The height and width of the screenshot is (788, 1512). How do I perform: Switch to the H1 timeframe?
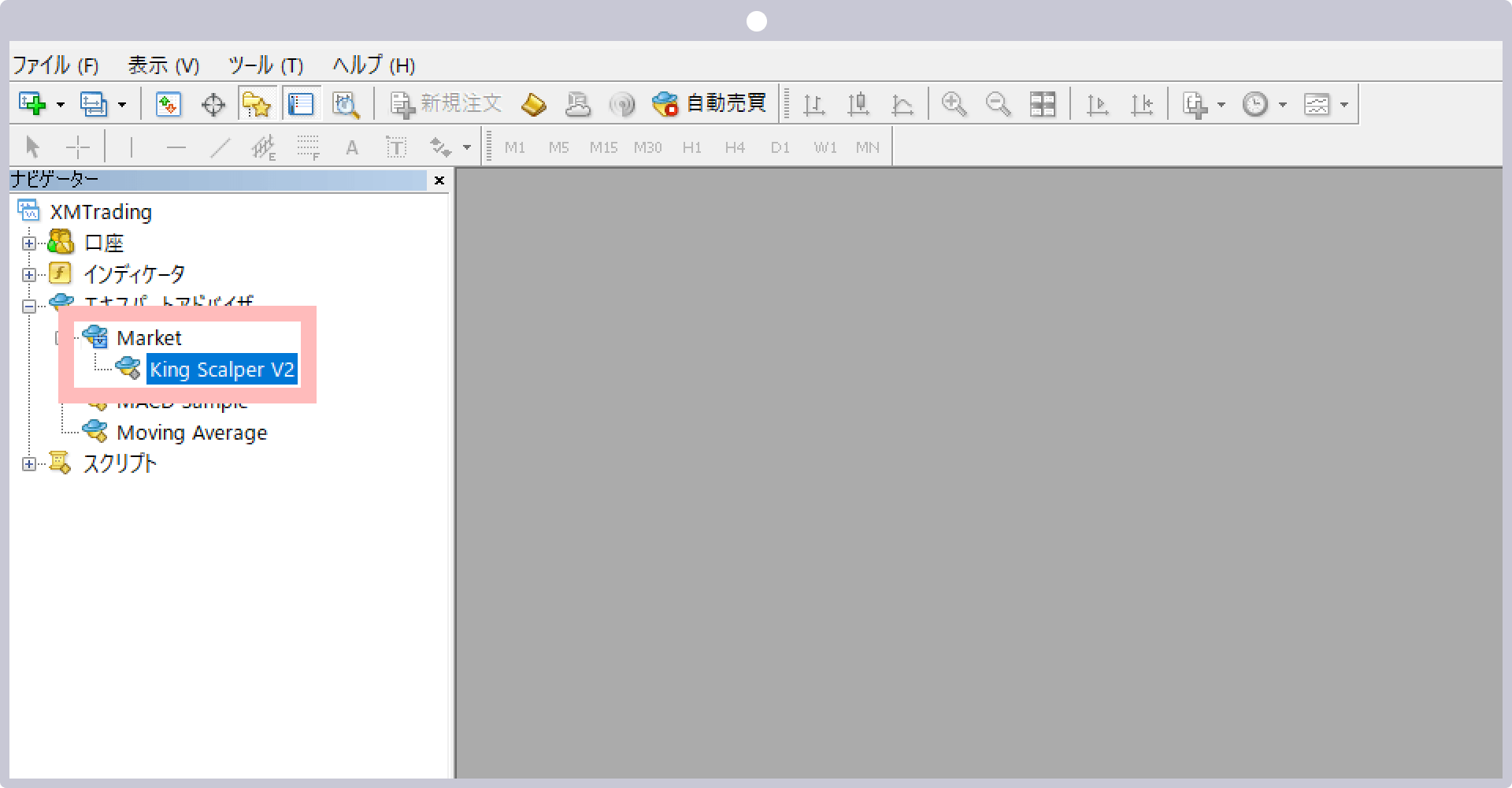pos(692,147)
